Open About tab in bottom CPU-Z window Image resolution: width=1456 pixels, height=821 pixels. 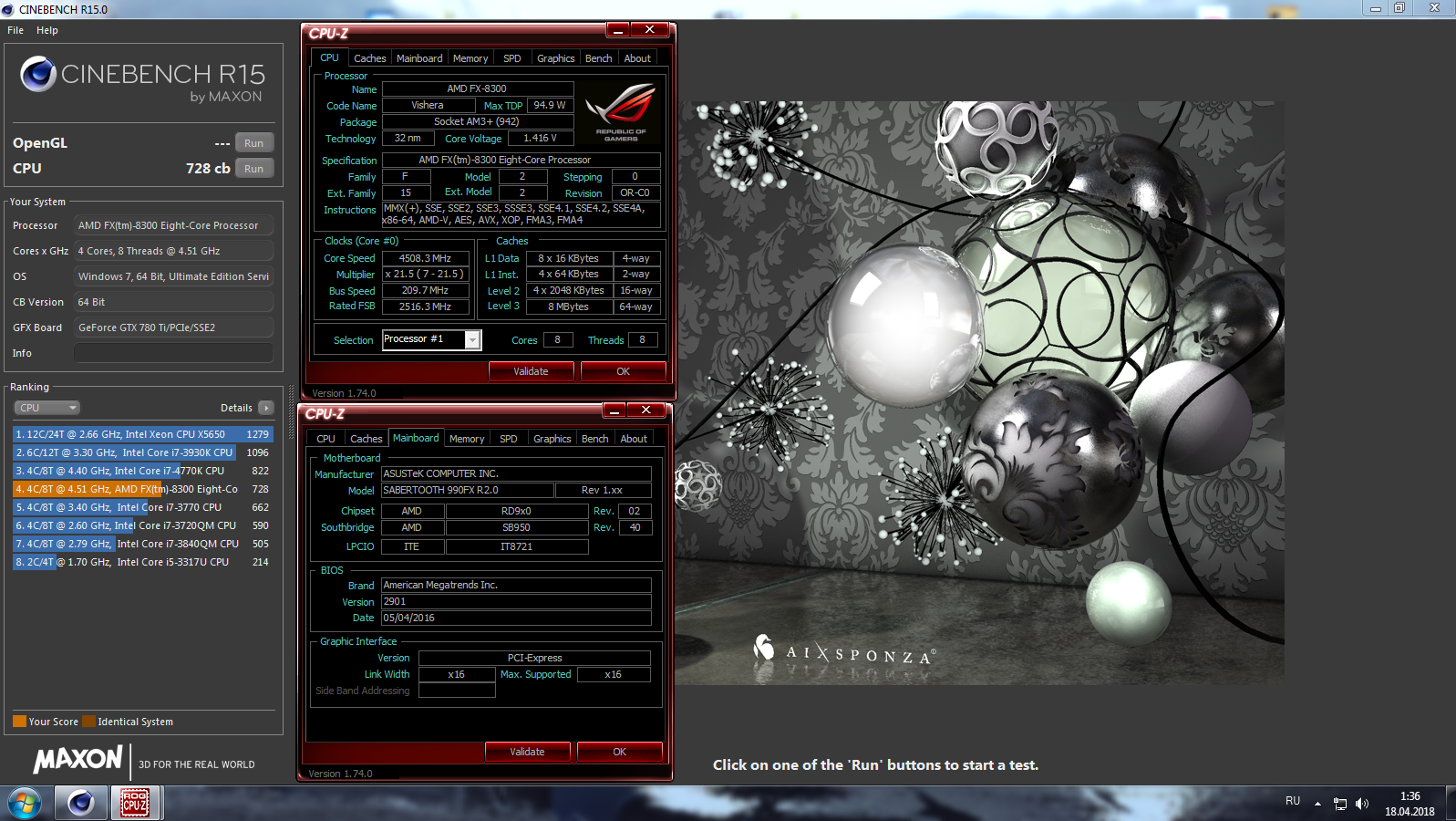634,439
